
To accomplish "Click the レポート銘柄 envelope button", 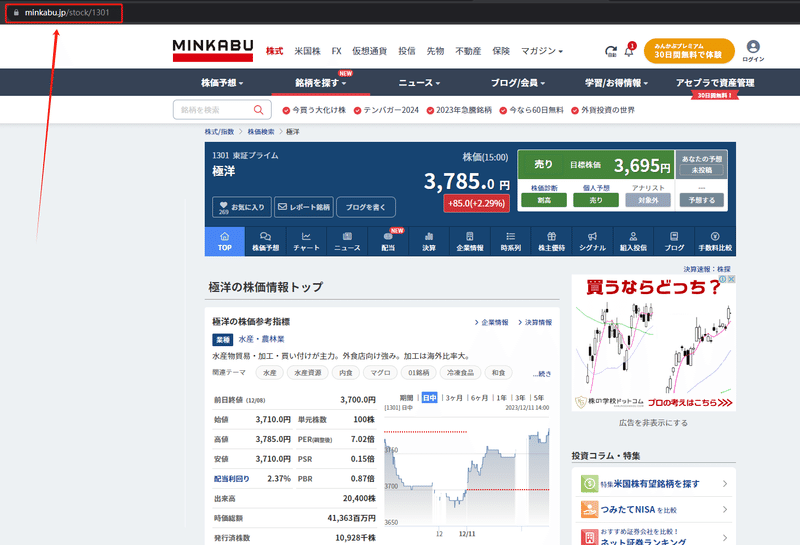I will (304, 207).
